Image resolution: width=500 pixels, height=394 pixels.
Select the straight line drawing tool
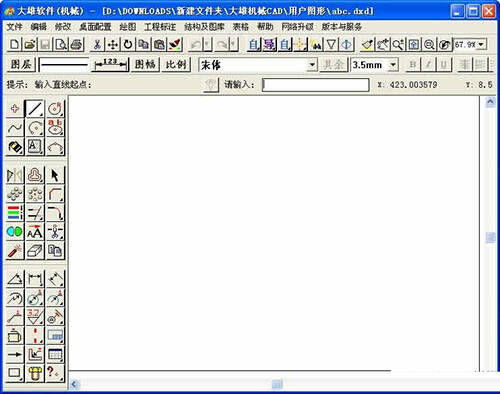click(x=35, y=109)
